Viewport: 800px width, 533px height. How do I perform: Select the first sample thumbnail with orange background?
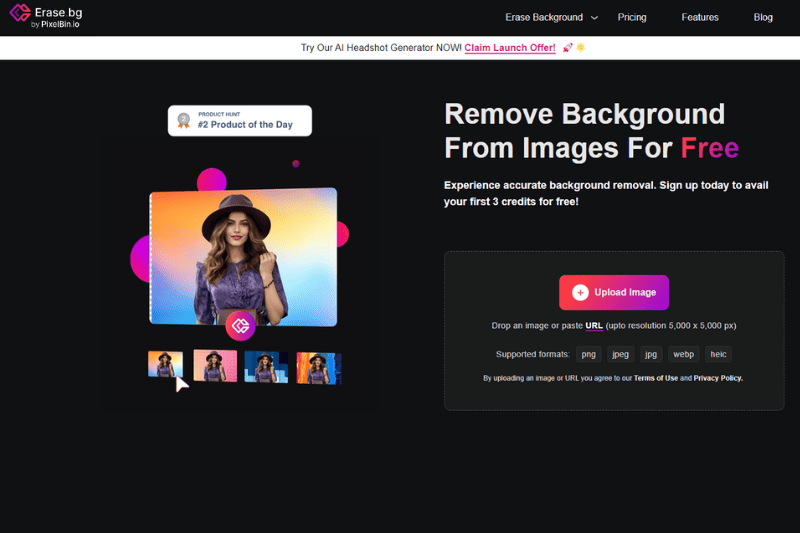[165, 366]
